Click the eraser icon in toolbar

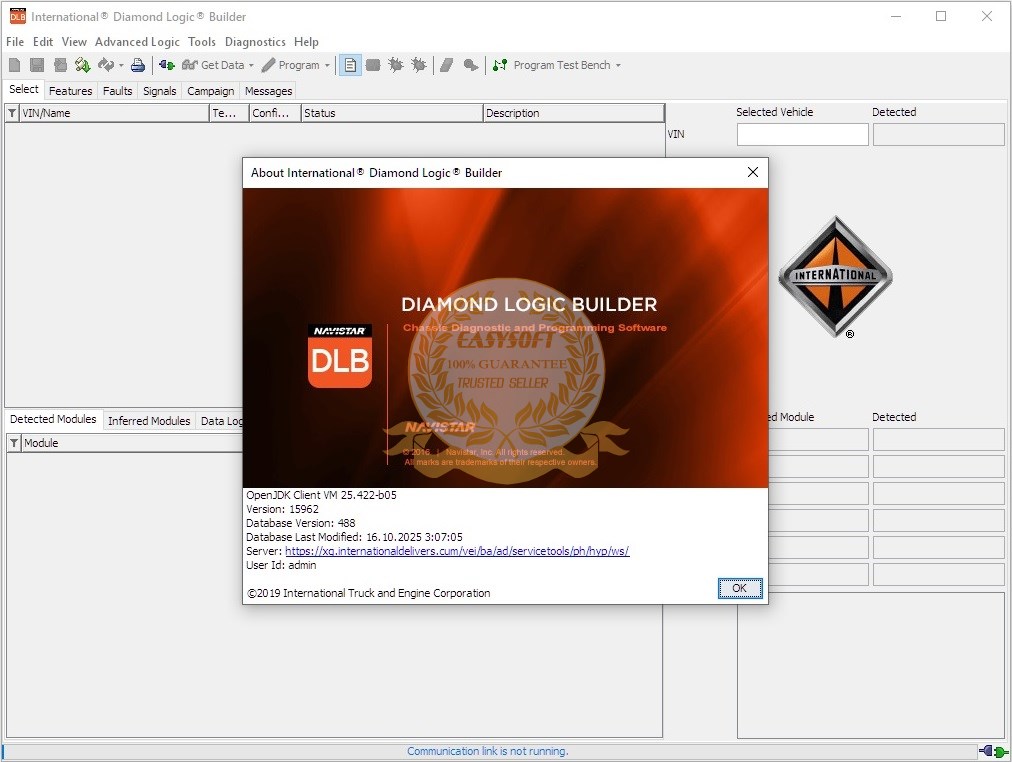(446, 65)
